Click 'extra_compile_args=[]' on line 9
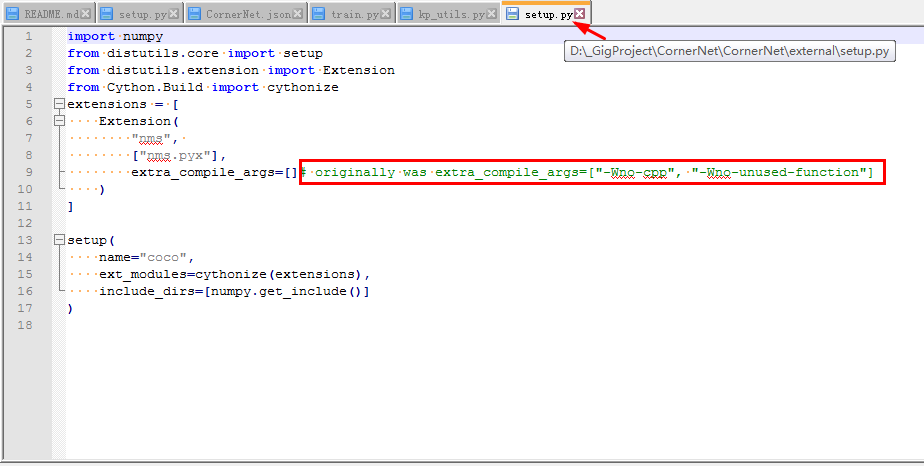The image size is (924, 466). coord(214,173)
